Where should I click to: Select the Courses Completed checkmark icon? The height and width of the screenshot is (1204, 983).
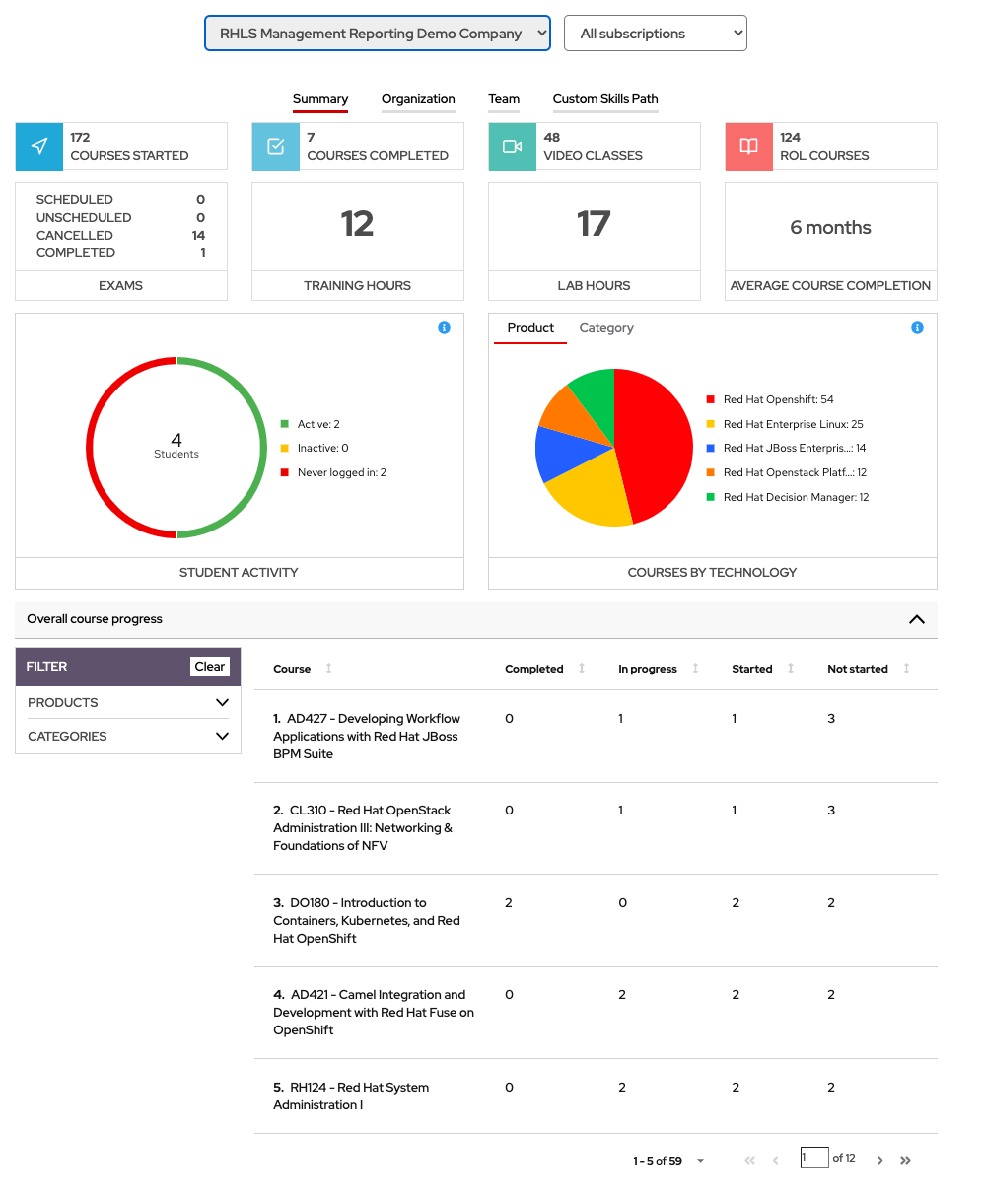point(275,146)
